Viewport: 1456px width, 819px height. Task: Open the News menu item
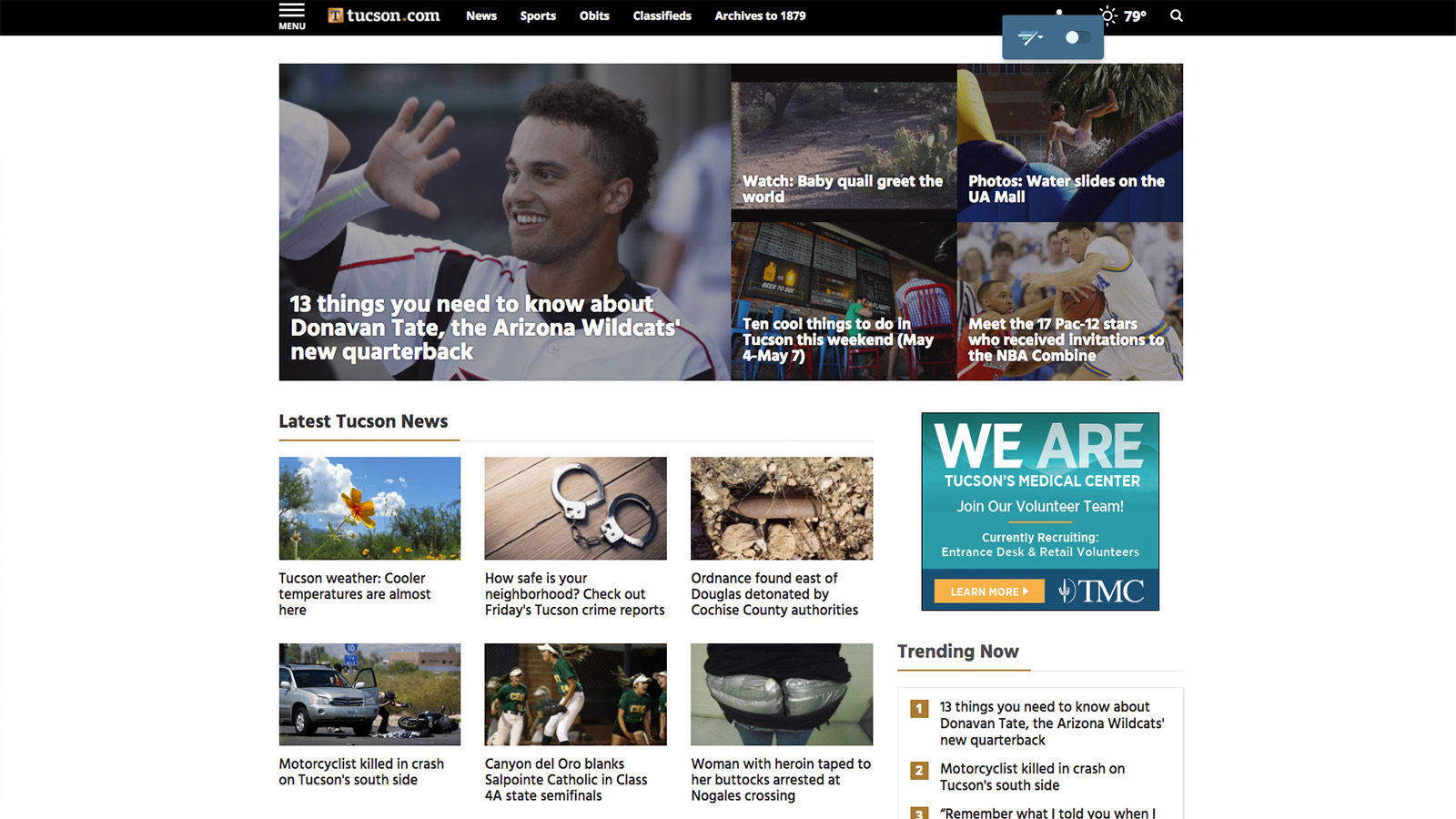(x=480, y=15)
